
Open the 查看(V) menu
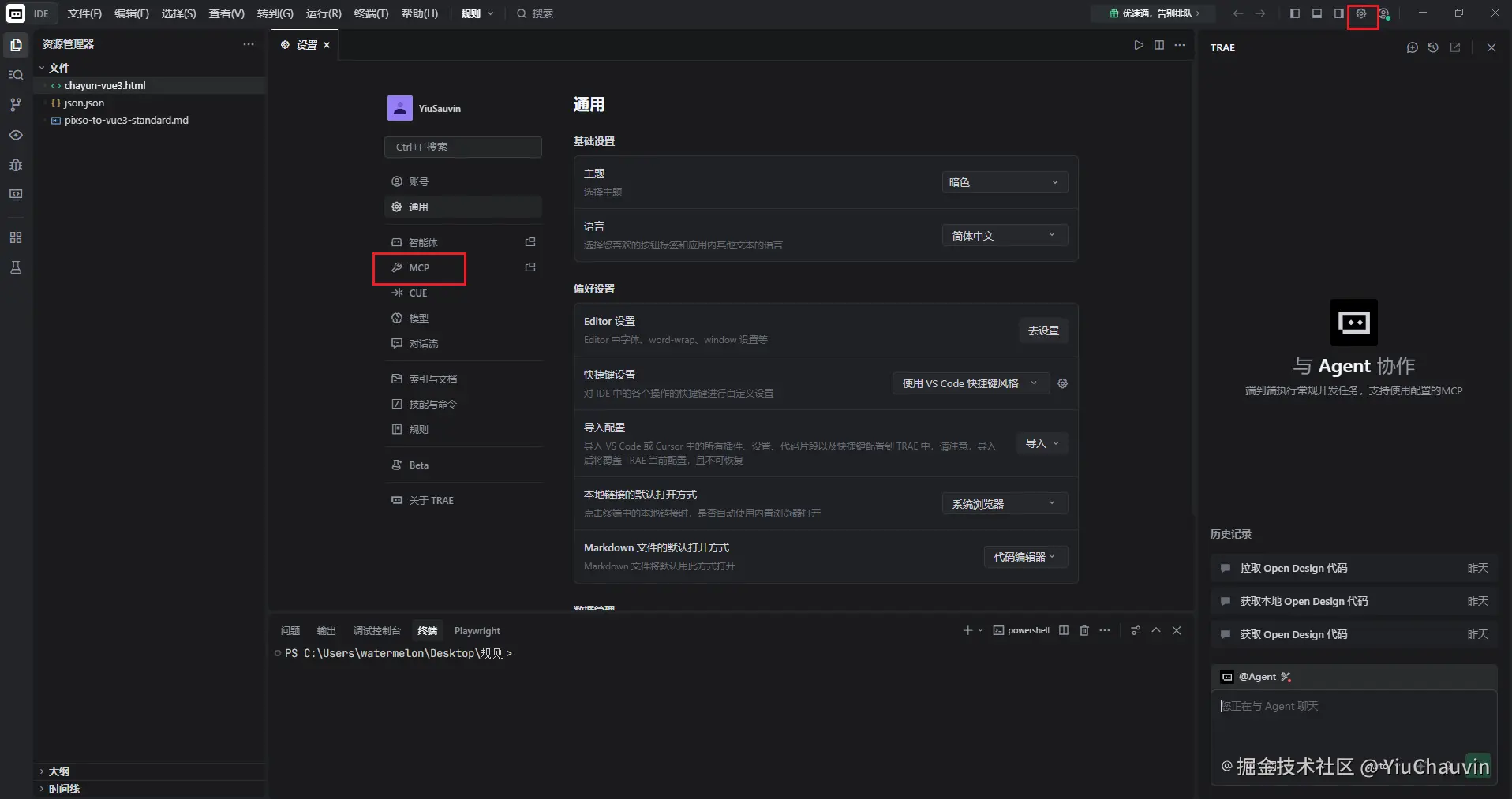[x=226, y=13]
